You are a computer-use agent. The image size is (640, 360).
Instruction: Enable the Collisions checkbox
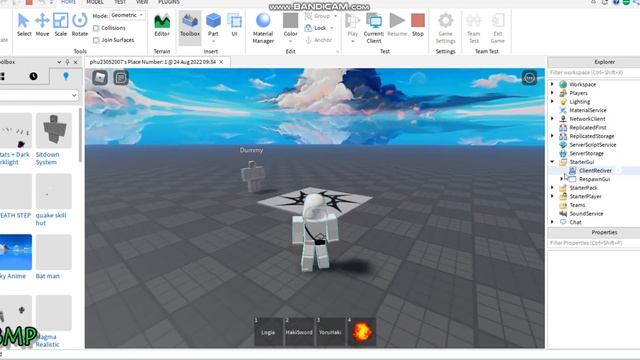click(x=96, y=28)
